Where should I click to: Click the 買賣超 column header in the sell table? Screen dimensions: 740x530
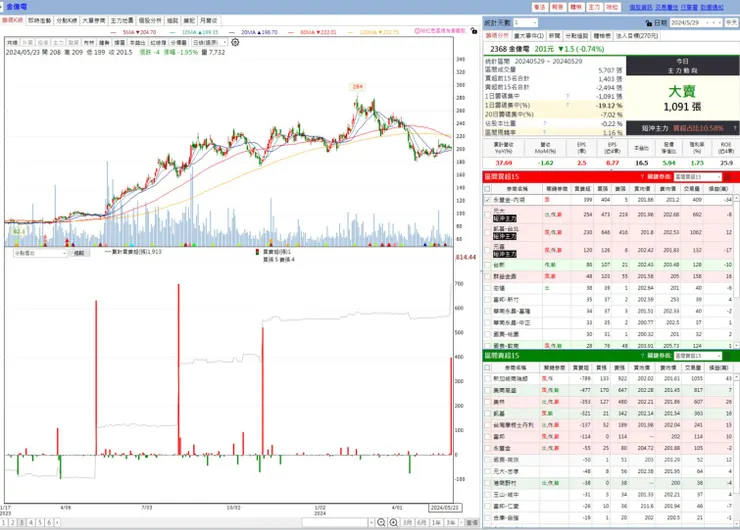[x=580, y=367]
